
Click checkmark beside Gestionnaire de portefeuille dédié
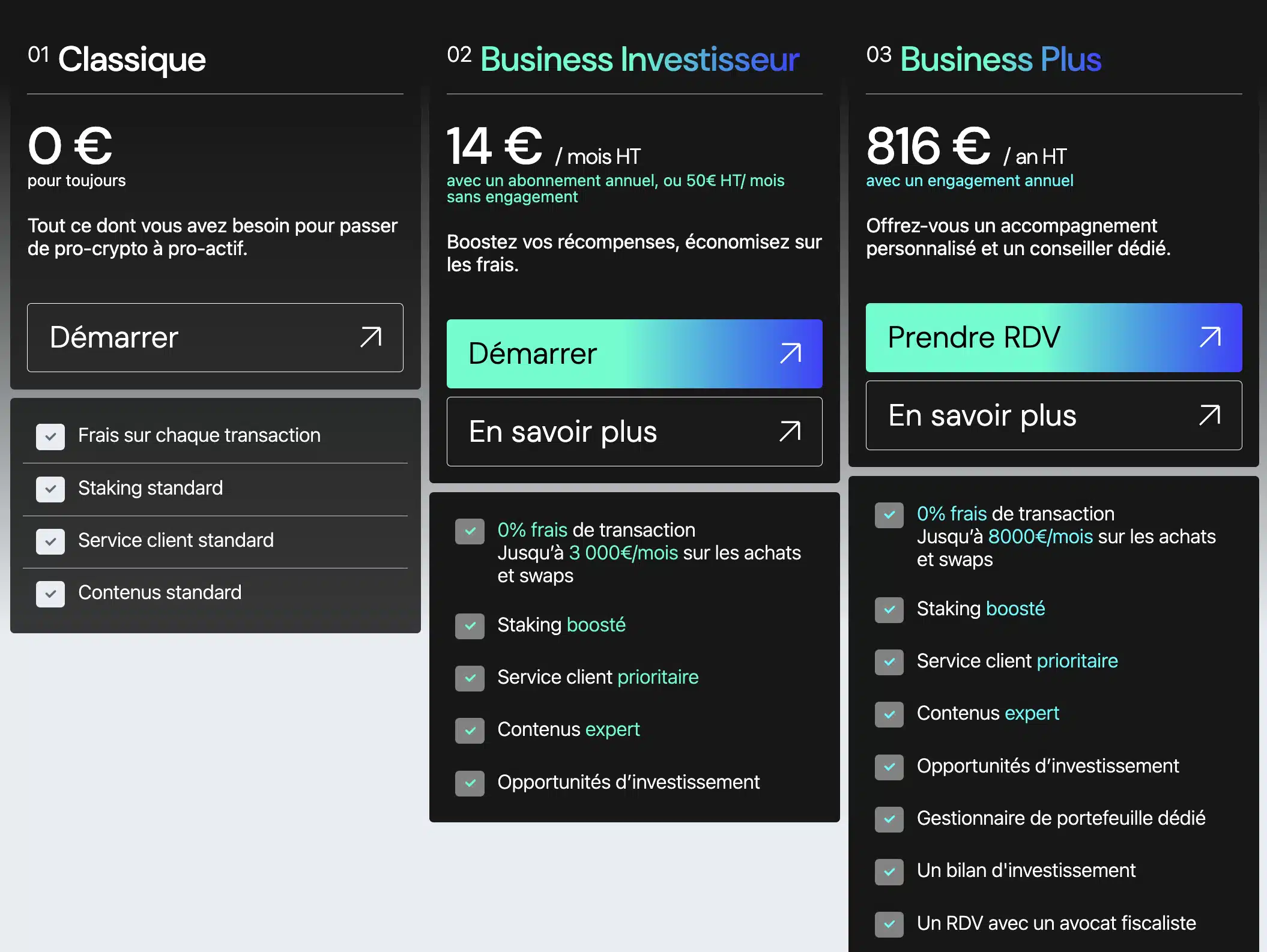(889, 819)
